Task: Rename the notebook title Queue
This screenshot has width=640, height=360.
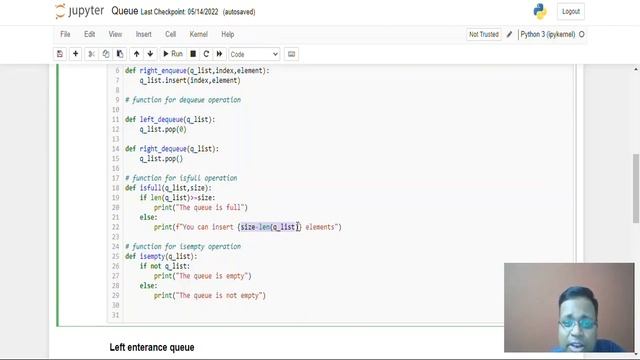Action: click(x=124, y=11)
